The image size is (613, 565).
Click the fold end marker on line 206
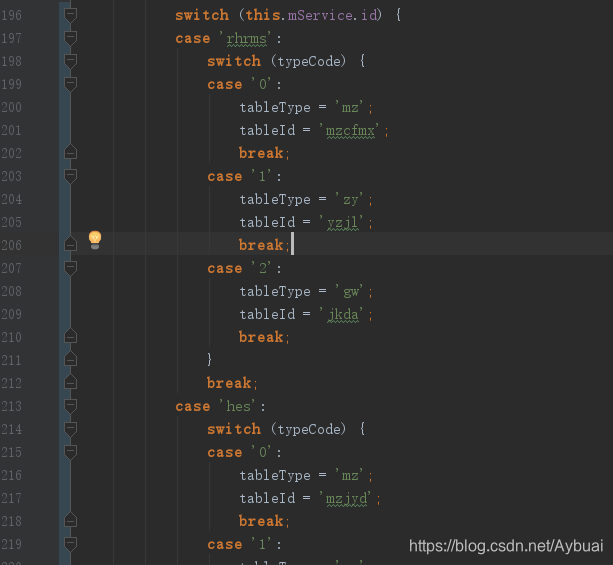(70, 244)
